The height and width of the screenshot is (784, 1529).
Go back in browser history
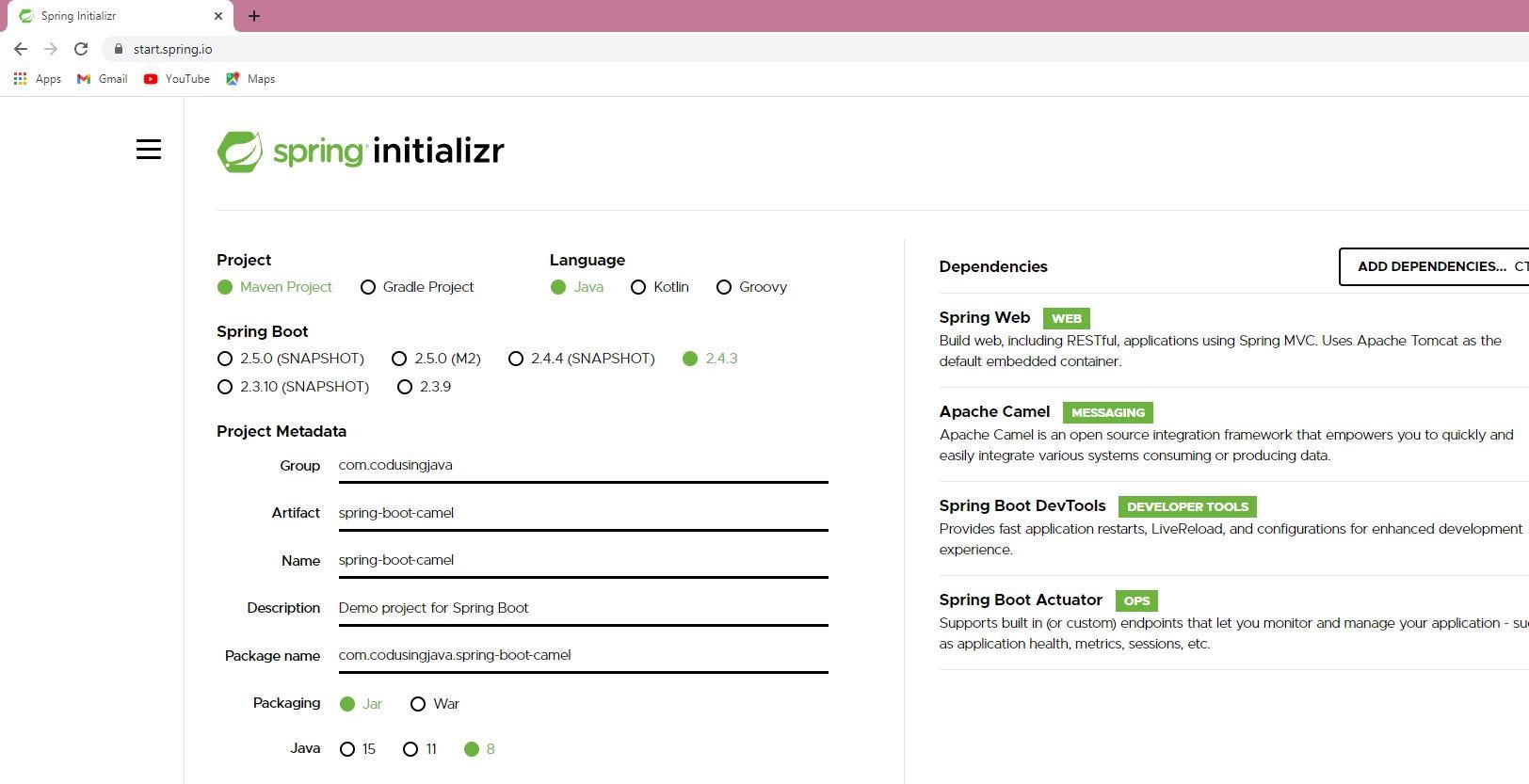[x=21, y=49]
